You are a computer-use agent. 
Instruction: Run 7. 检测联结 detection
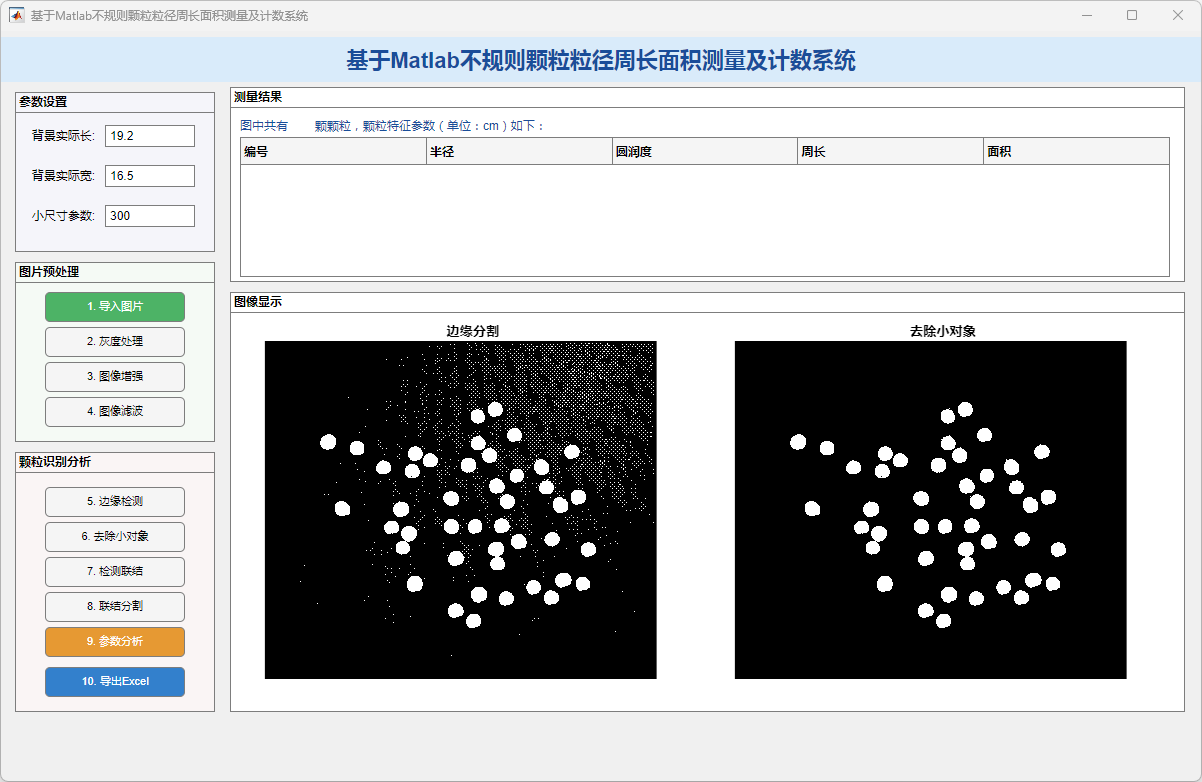[x=115, y=572]
